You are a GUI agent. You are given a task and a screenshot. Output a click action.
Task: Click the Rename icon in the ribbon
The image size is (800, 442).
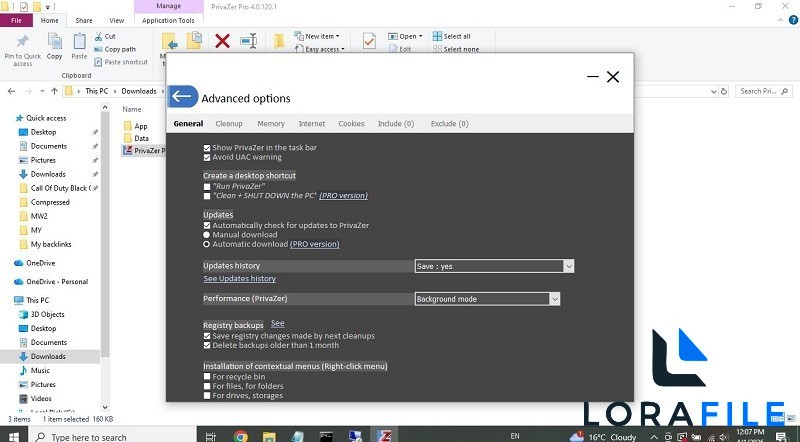pyautogui.click(x=248, y=41)
